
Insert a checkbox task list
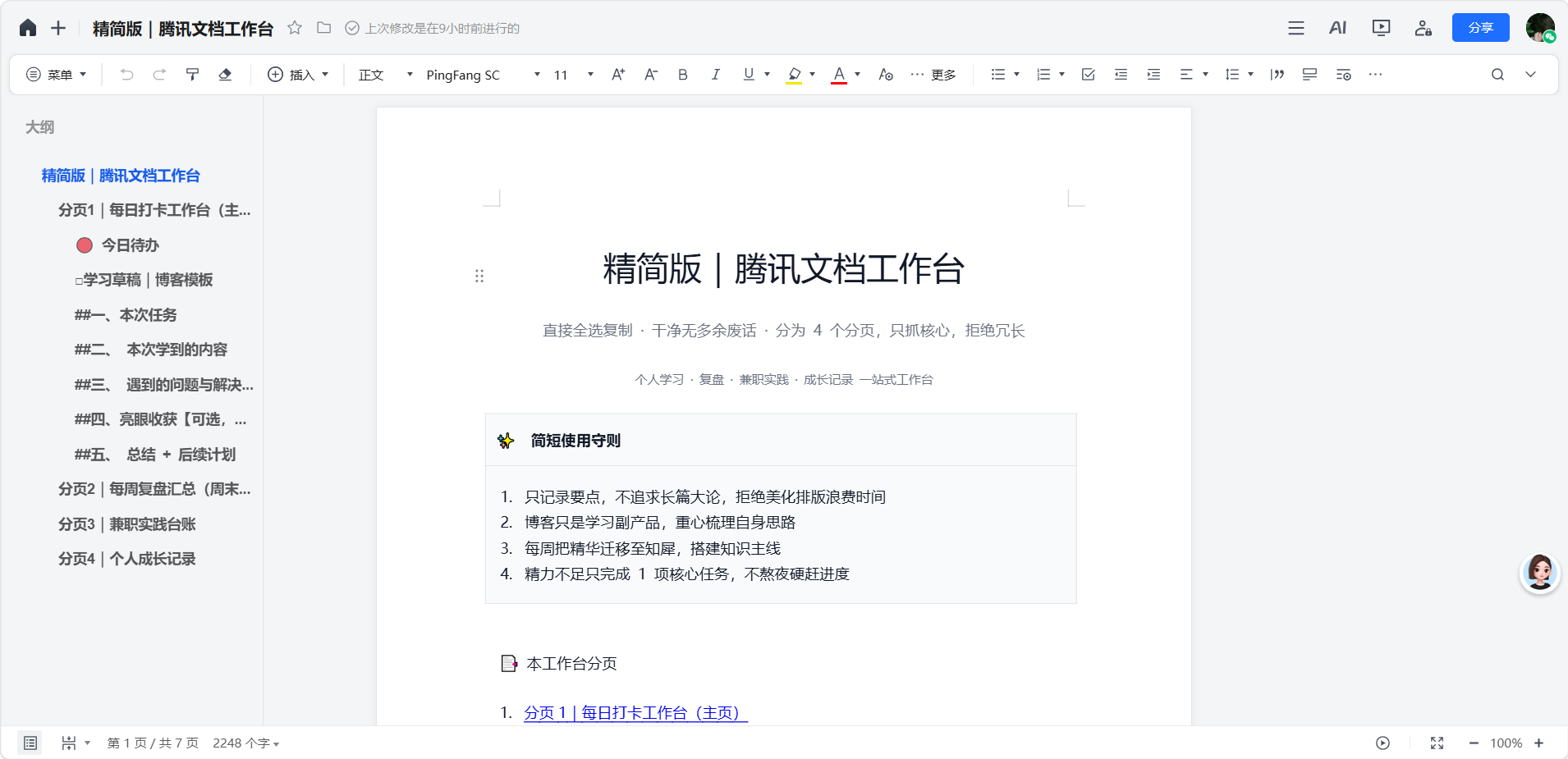[1089, 75]
